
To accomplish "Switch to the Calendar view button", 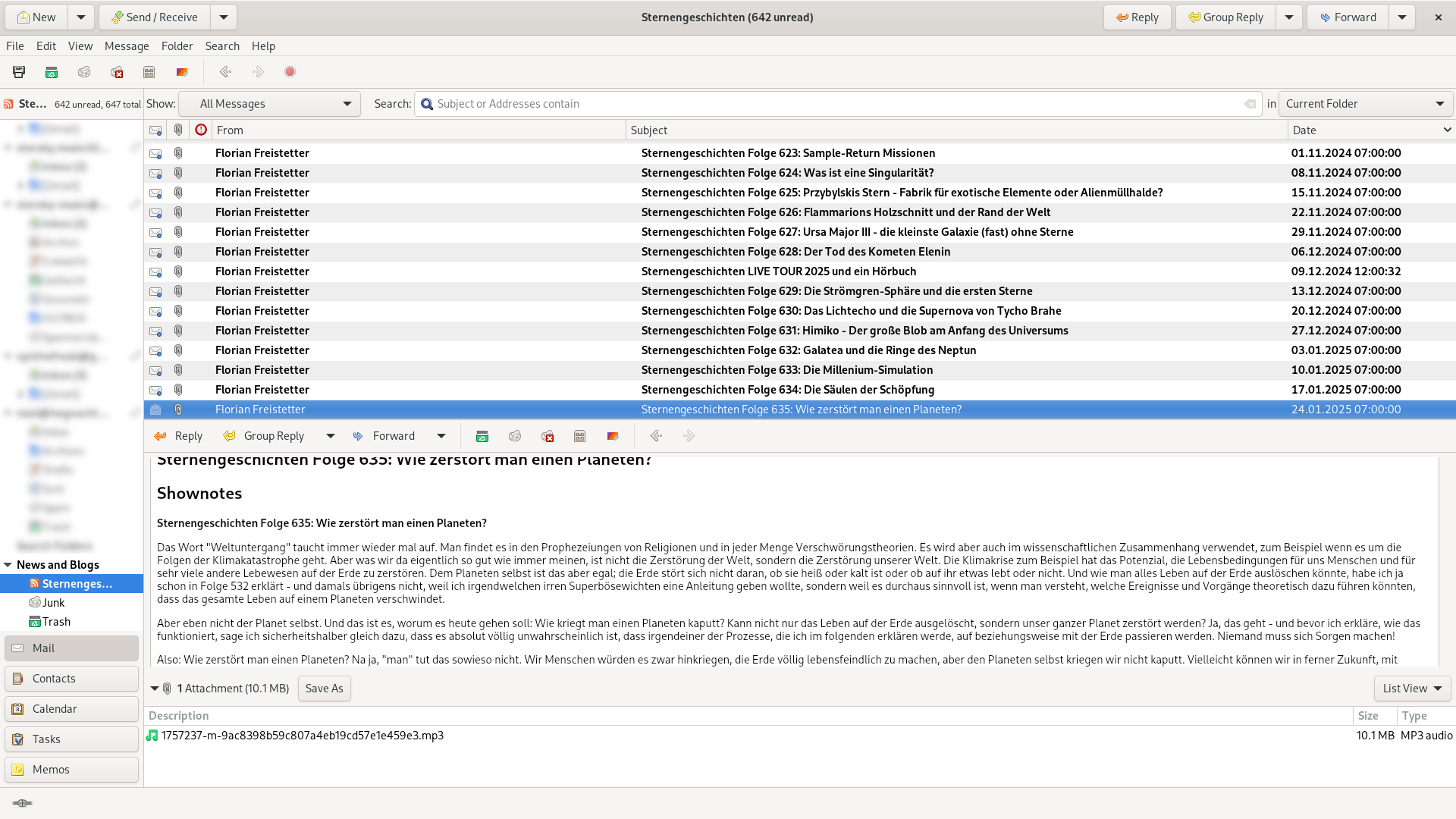I will click(71, 709).
